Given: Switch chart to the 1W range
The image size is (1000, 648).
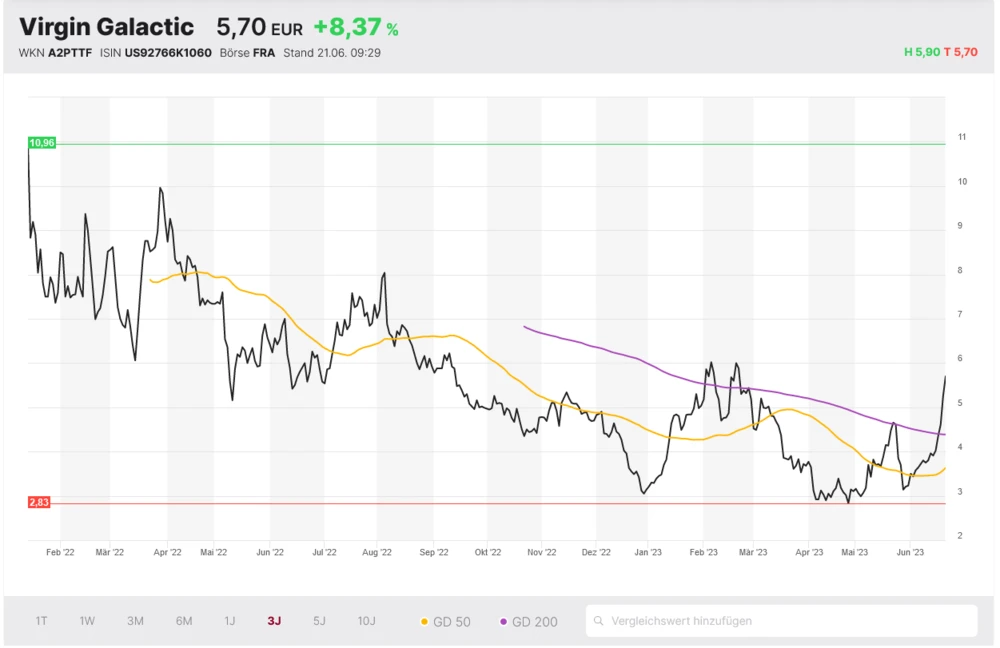Looking at the screenshot, I should pyautogui.click(x=87, y=621).
